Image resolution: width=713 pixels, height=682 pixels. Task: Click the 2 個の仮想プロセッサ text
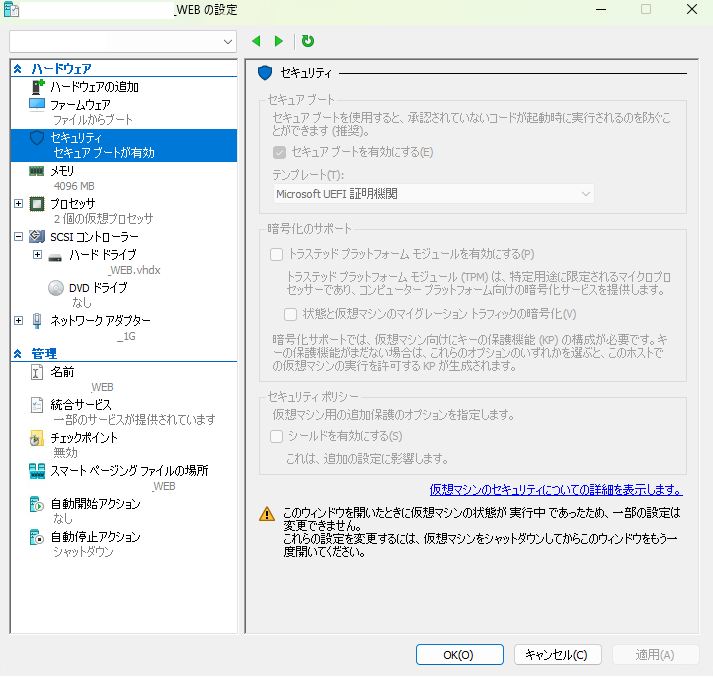103,219
